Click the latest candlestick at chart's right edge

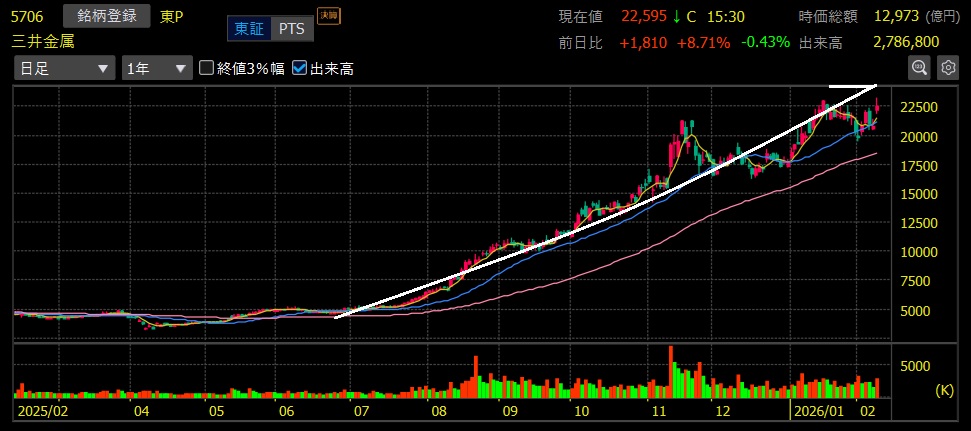[x=877, y=106]
